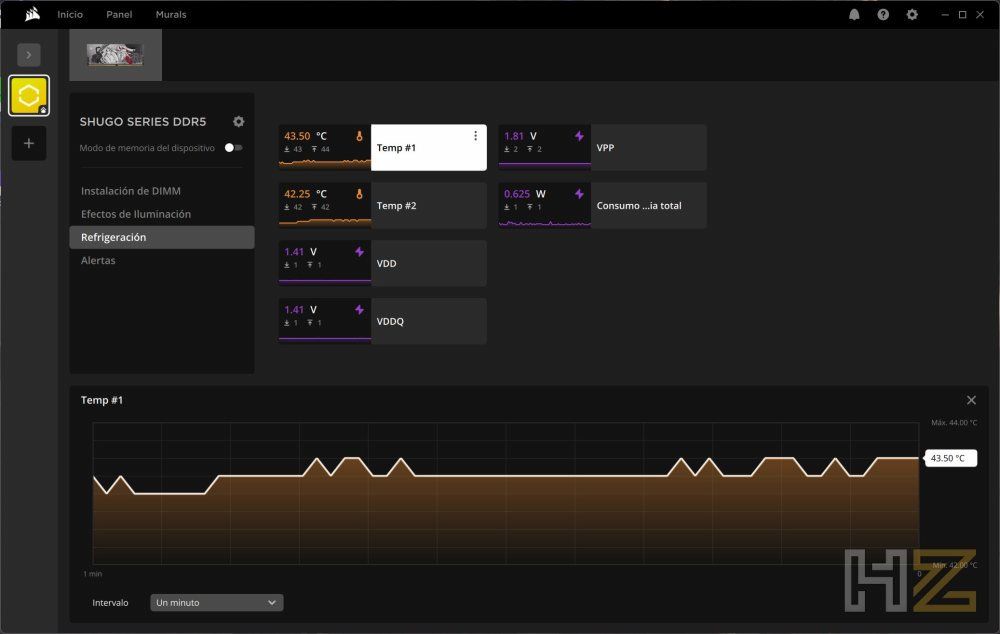This screenshot has width=1000, height=634.
Task: Close the Temp #1 graph panel
Action: point(971,400)
